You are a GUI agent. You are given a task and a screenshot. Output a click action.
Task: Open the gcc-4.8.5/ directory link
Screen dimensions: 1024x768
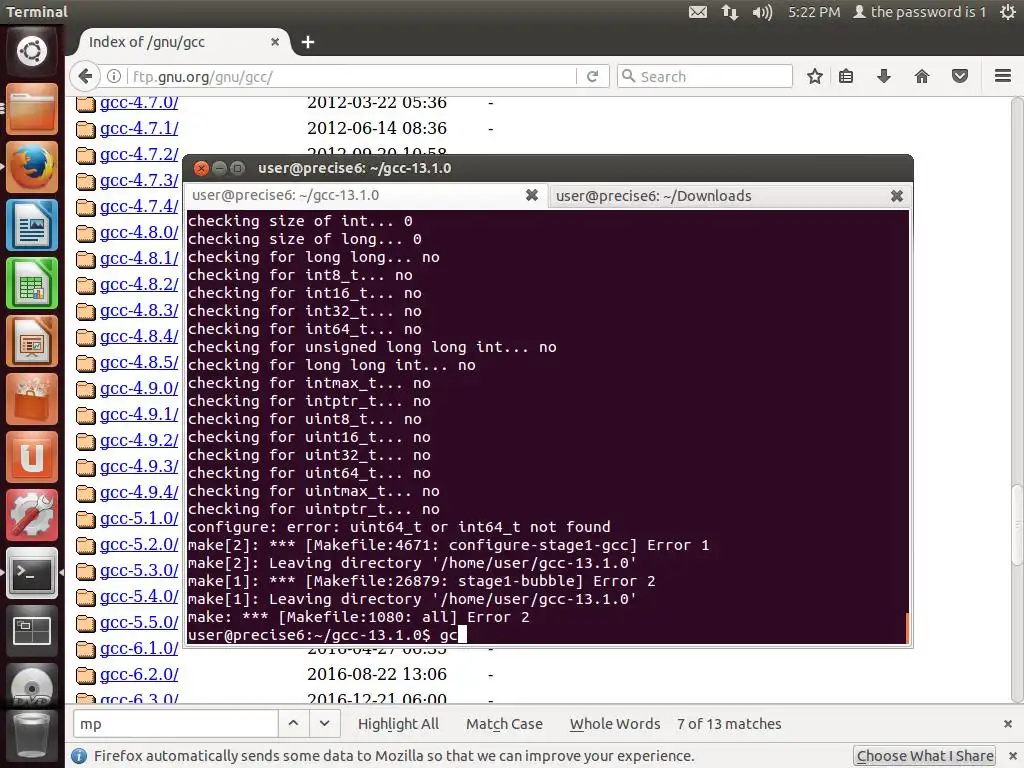pyautogui.click(x=139, y=362)
